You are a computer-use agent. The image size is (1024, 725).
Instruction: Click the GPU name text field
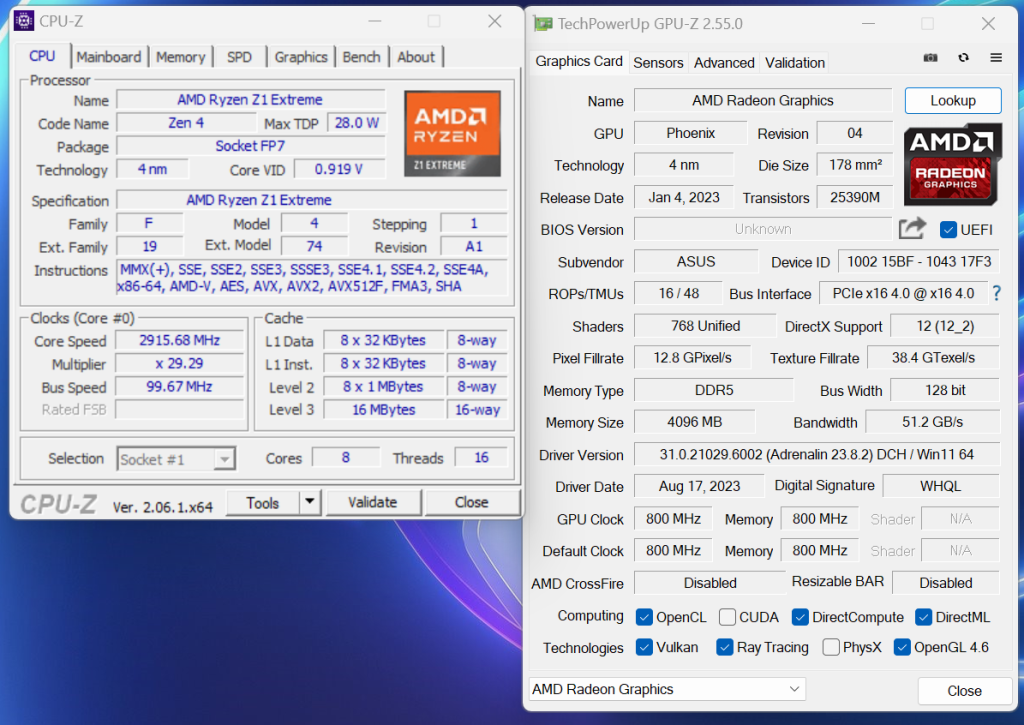click(x=762, y=101)
